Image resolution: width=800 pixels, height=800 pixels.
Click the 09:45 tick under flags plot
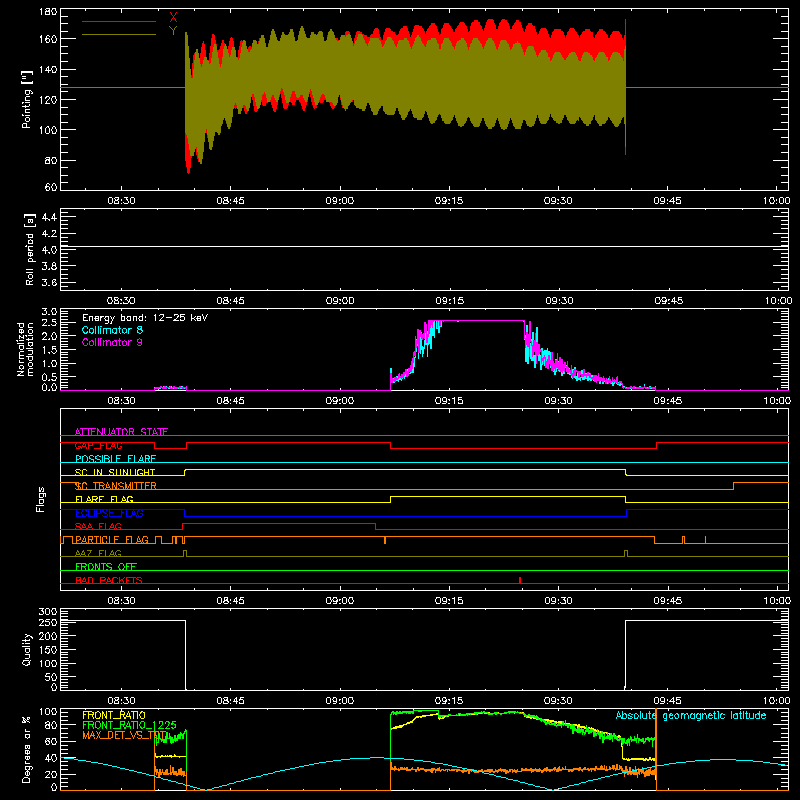[x=667, y=601]
